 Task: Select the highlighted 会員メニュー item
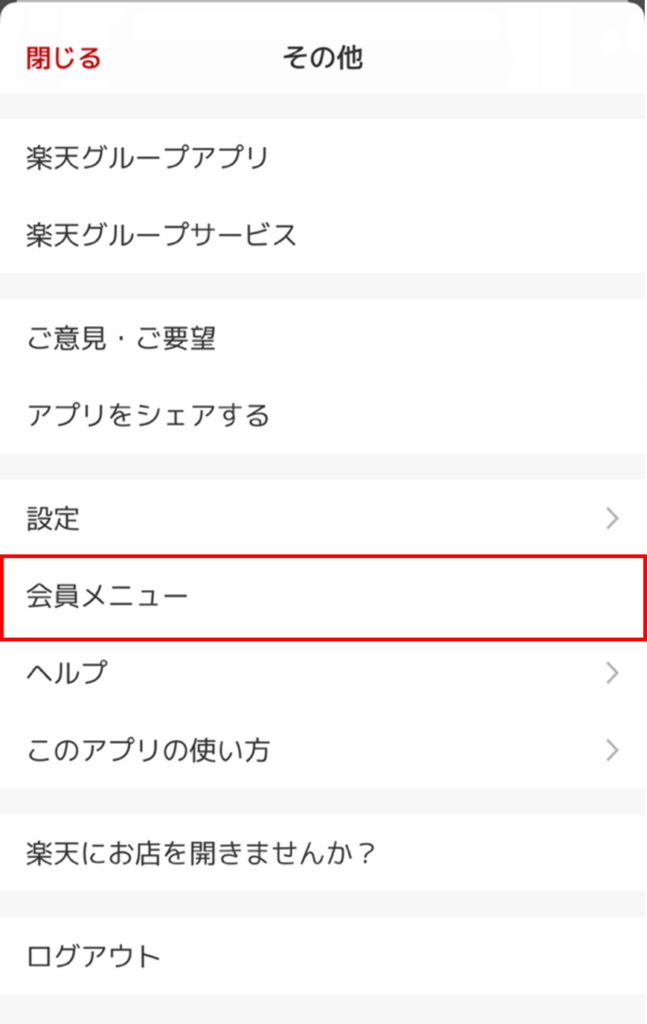coord(108,597)
